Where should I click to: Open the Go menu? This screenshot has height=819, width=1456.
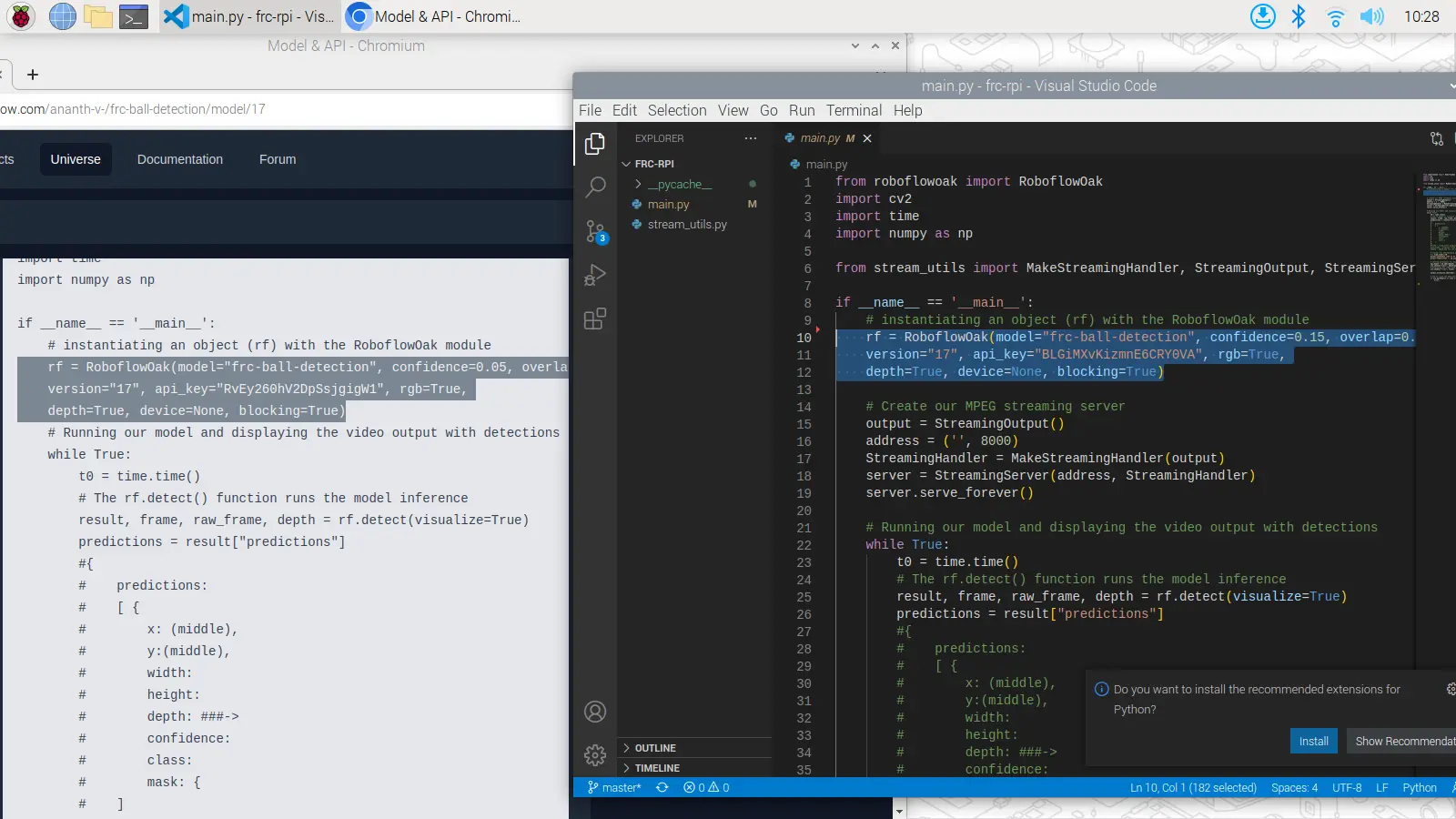(769, 110)
